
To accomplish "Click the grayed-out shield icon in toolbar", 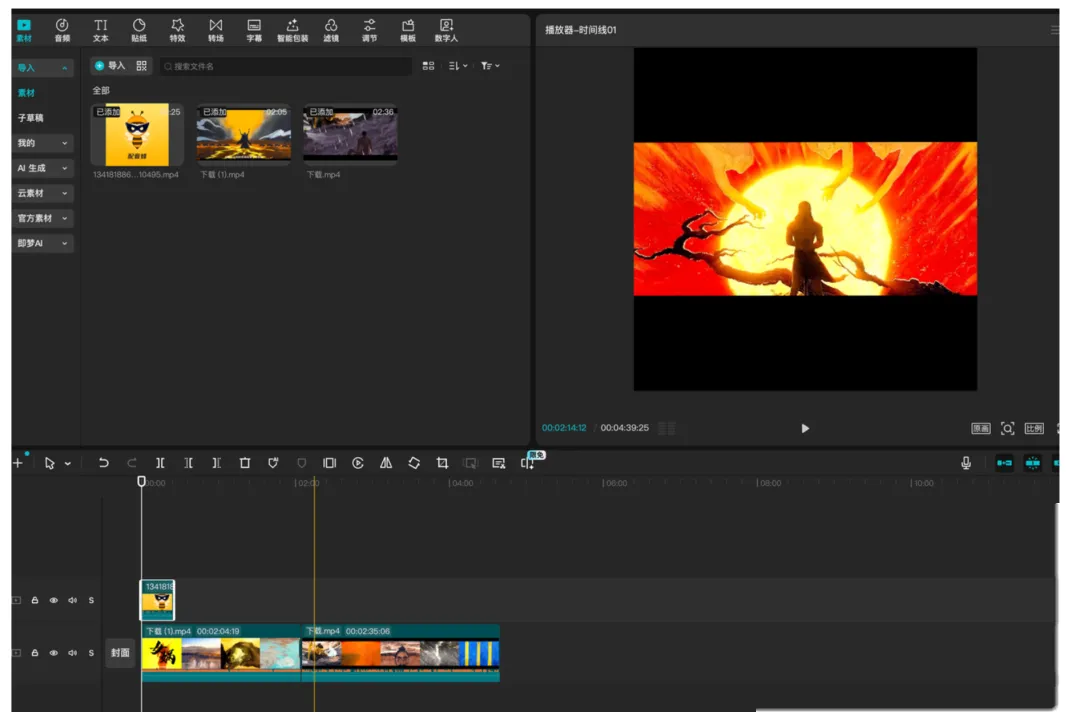I will pos(301,463).
